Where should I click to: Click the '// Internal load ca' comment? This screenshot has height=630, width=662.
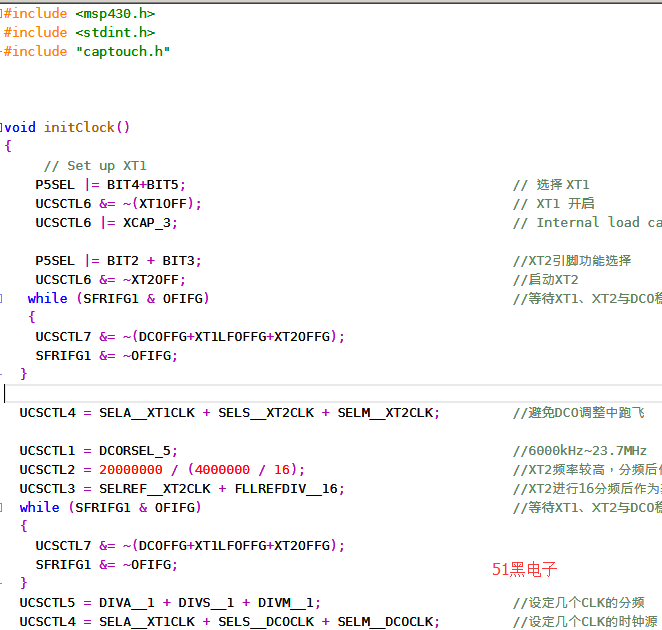coord(587,223)
